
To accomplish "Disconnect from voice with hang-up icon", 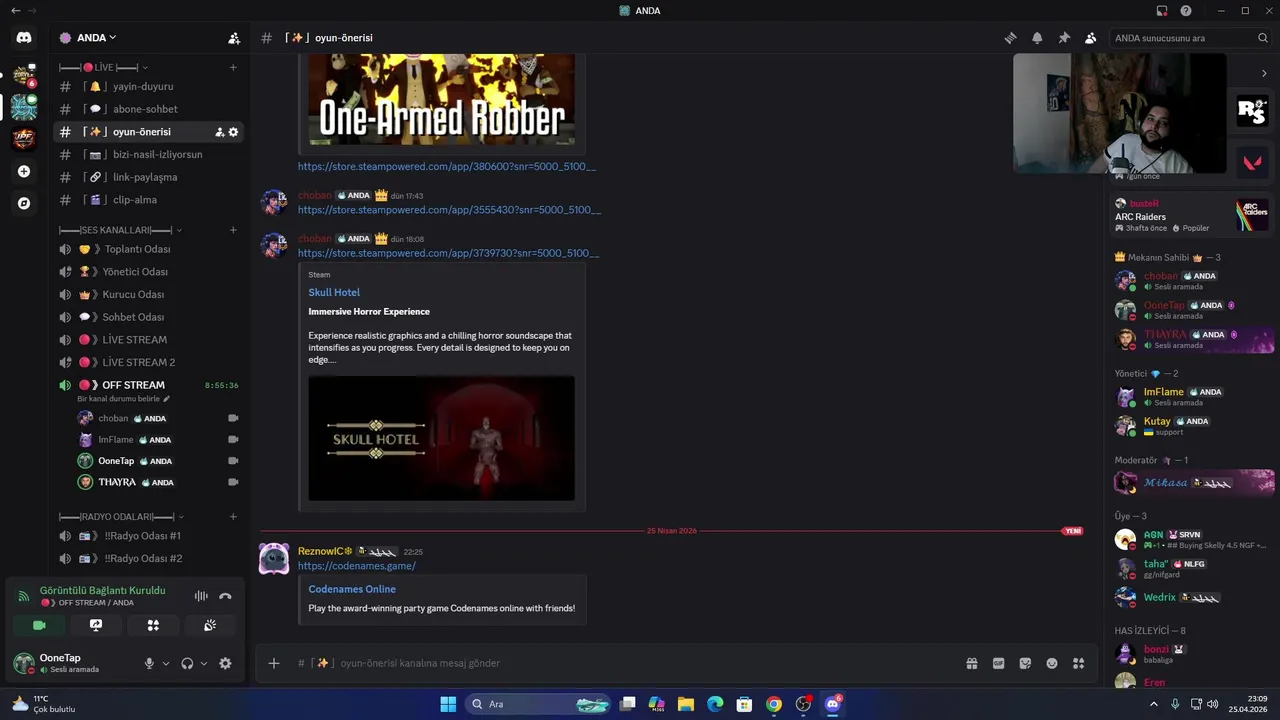I will pyautogui.click(x=225, y=596).
